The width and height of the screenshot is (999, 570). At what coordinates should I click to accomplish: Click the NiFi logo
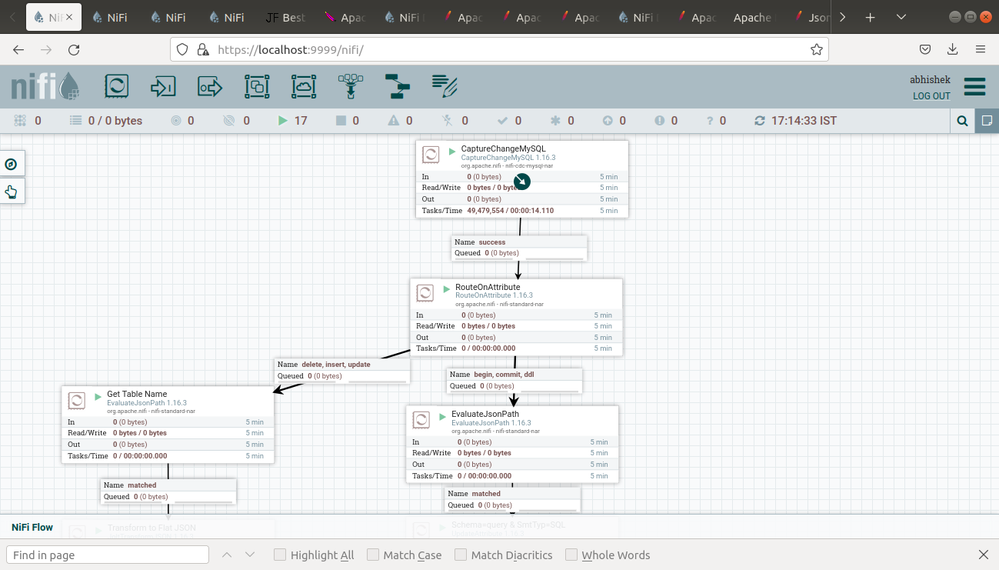pos(45,87)
